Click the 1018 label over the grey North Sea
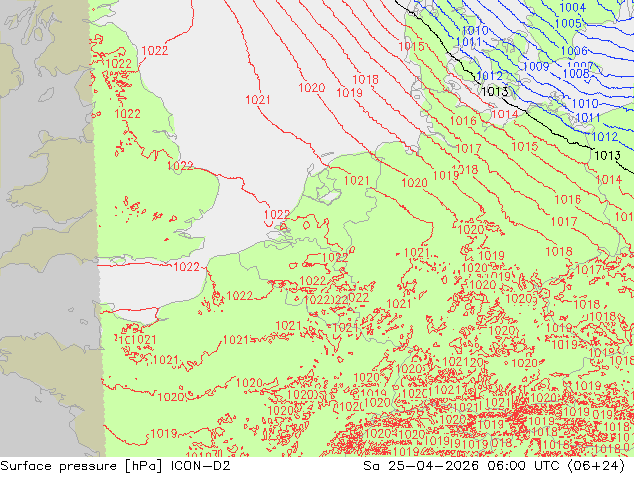This screenshot has height=490, width=634. coord(366,80)
